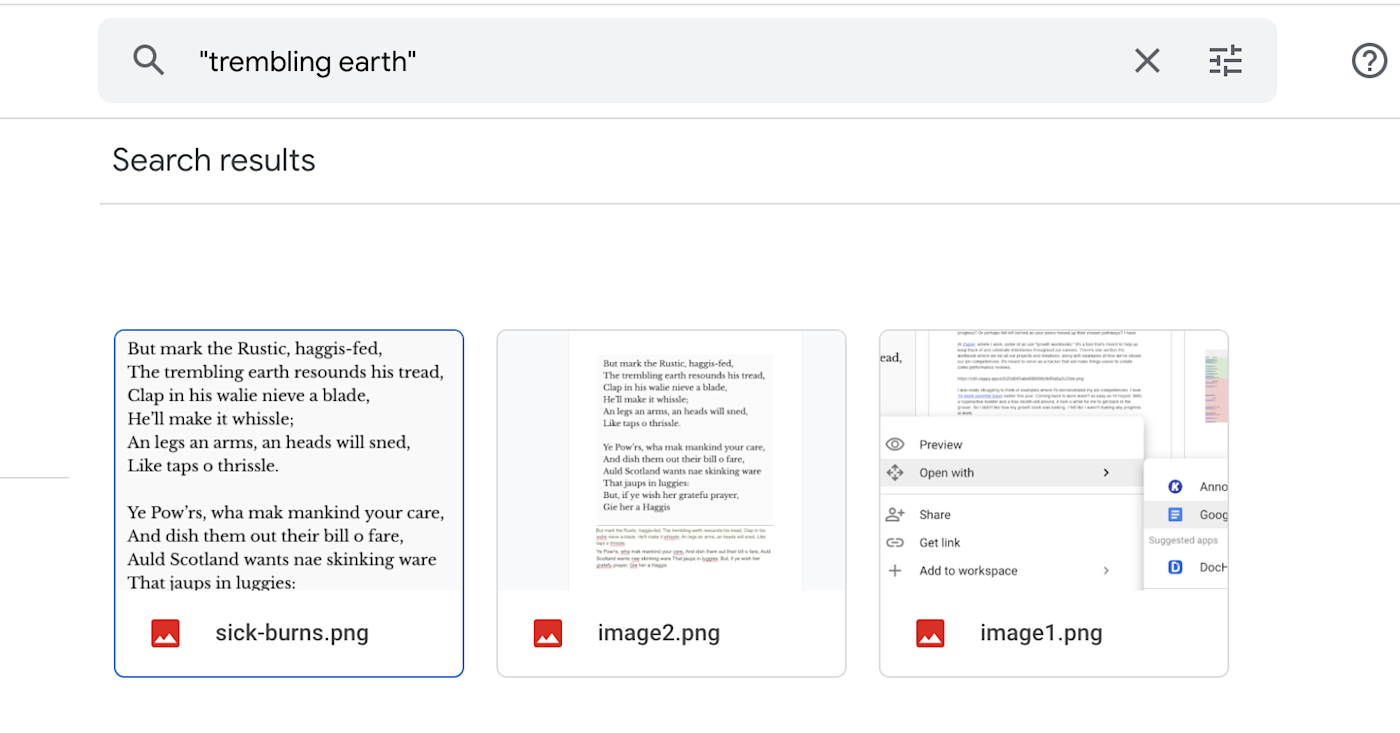Click the Google Docs icon in image1 thumbnail

[1175, 514]
